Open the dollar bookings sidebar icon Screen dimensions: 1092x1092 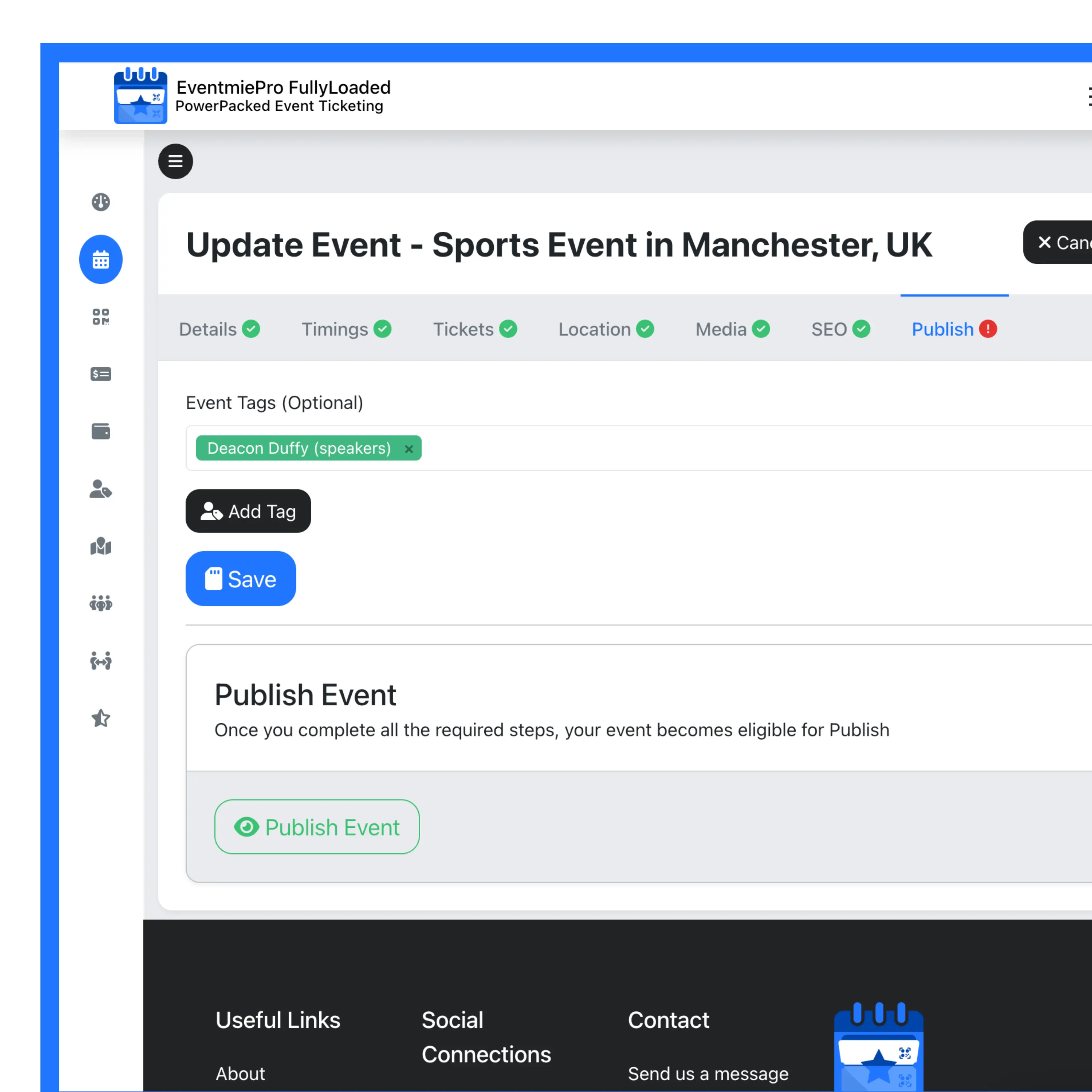101,374
